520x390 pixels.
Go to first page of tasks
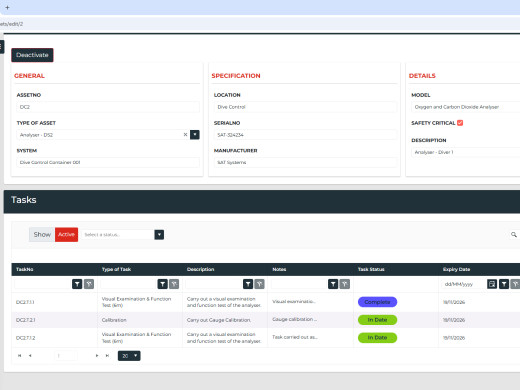tap(20, 356)
